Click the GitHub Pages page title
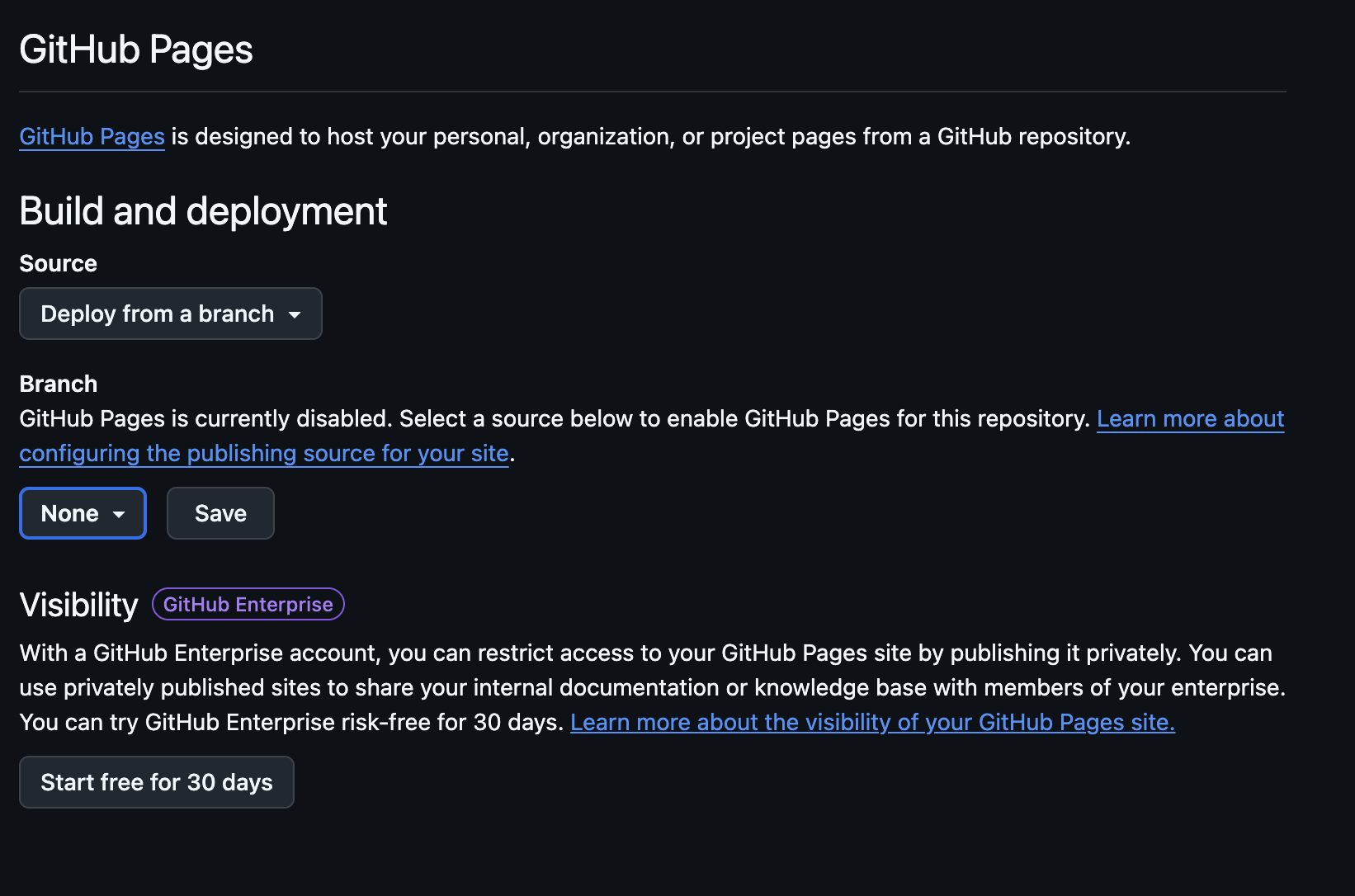 (136, 50)
